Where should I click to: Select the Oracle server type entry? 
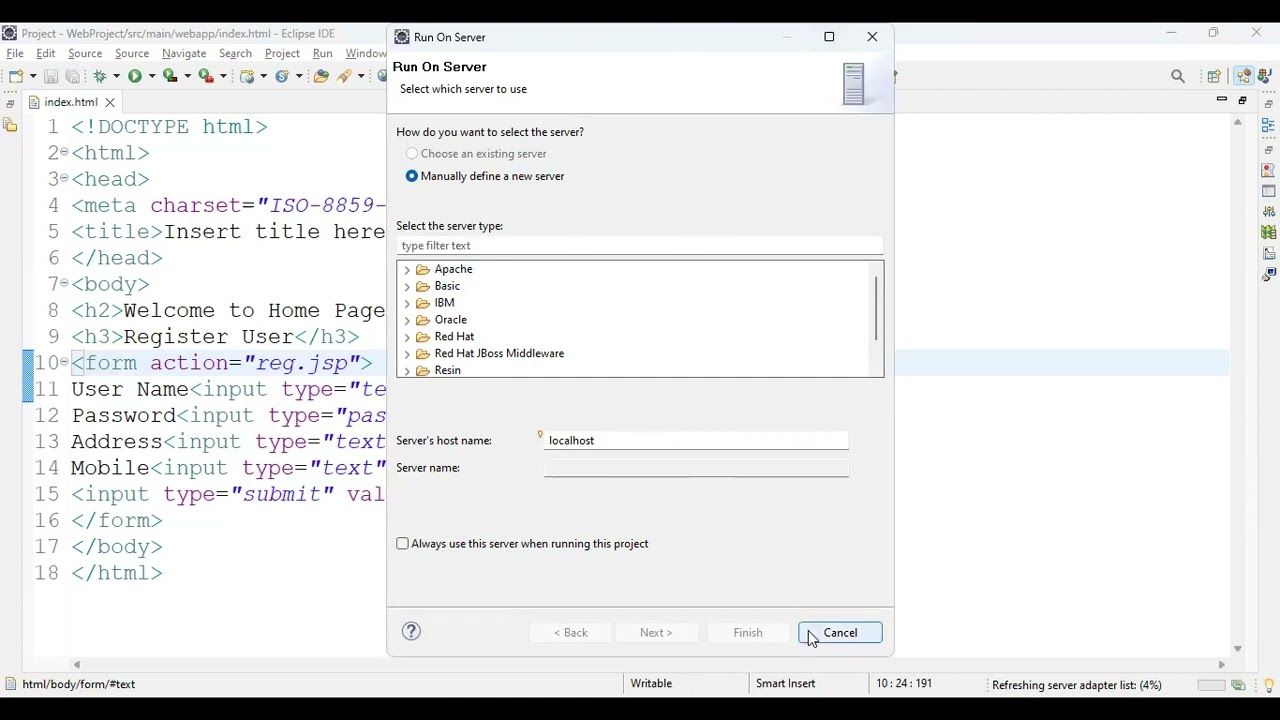[451, 320]
